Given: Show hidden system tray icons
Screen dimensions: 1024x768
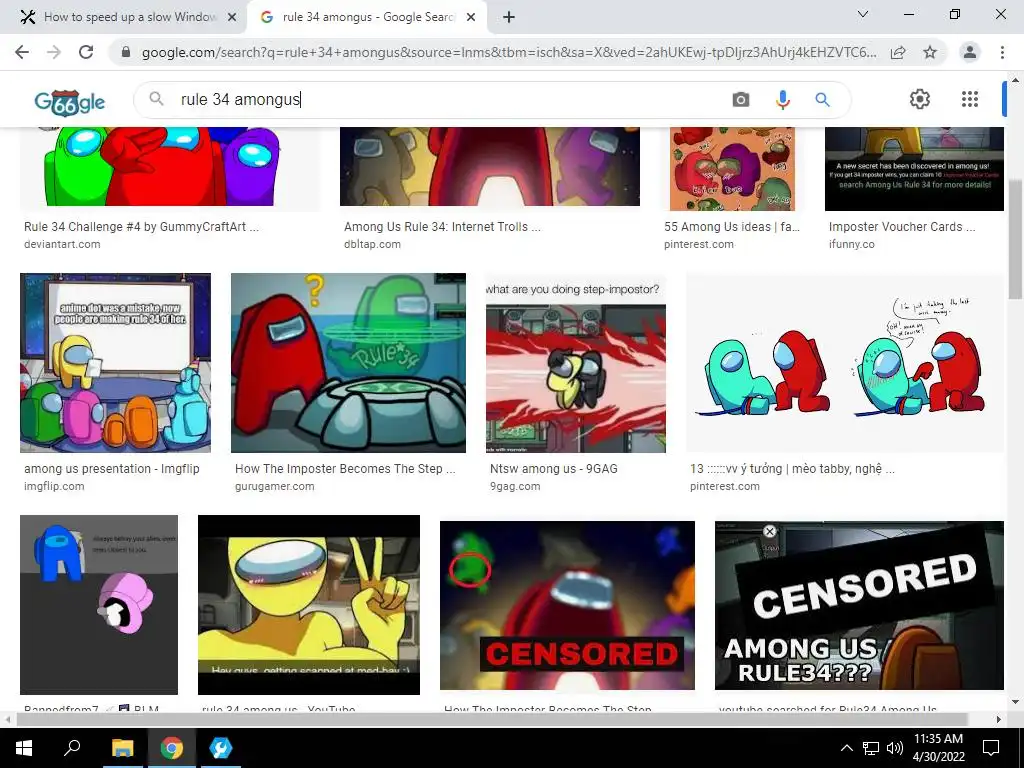Looking at the screenshot, I should click(846, 748).
